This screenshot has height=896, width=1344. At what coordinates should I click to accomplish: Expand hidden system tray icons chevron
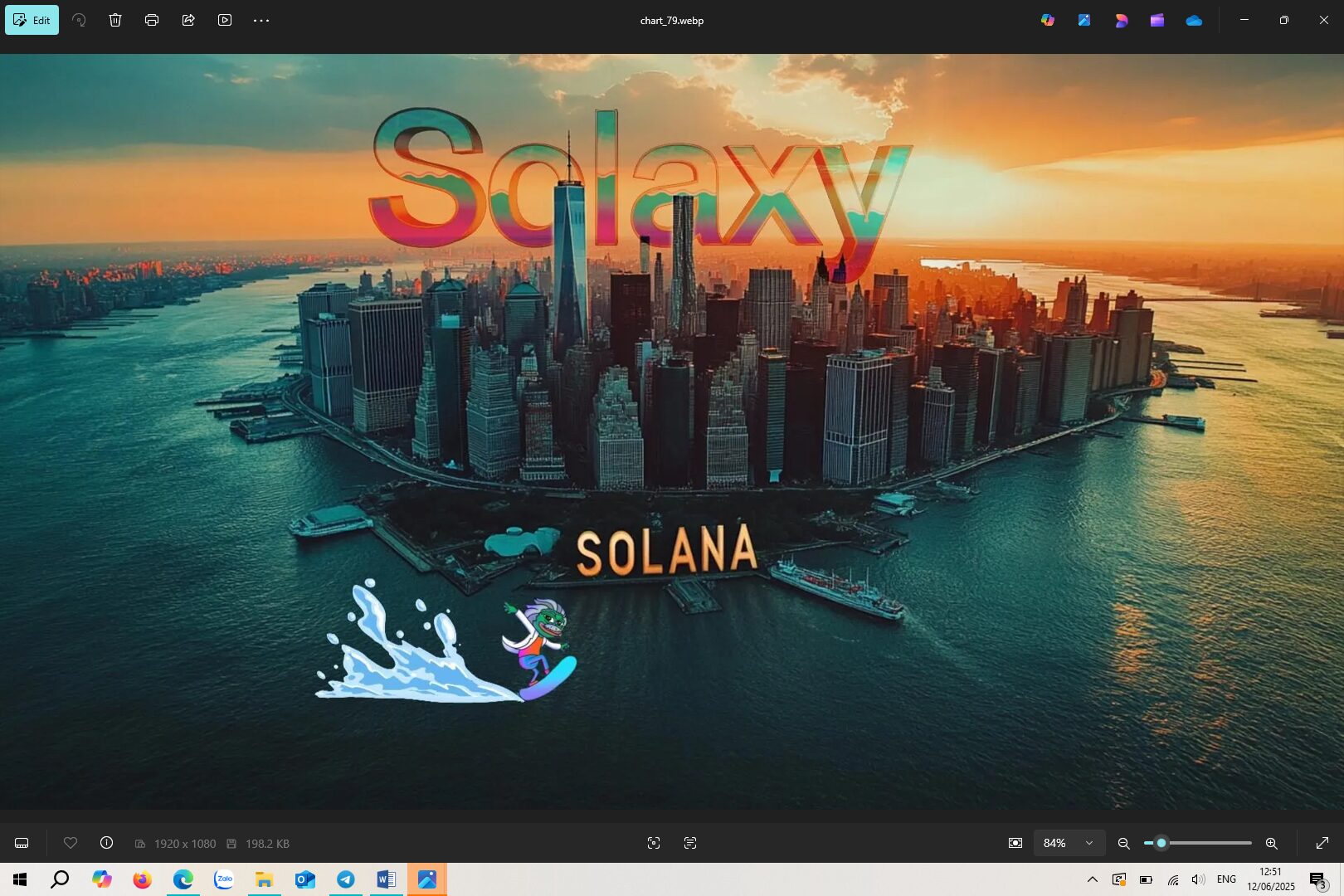(1093, 879)
